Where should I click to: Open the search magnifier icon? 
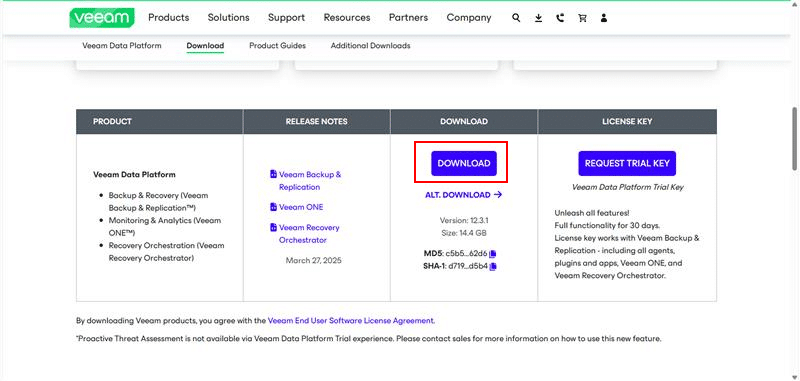coord(516,18)
